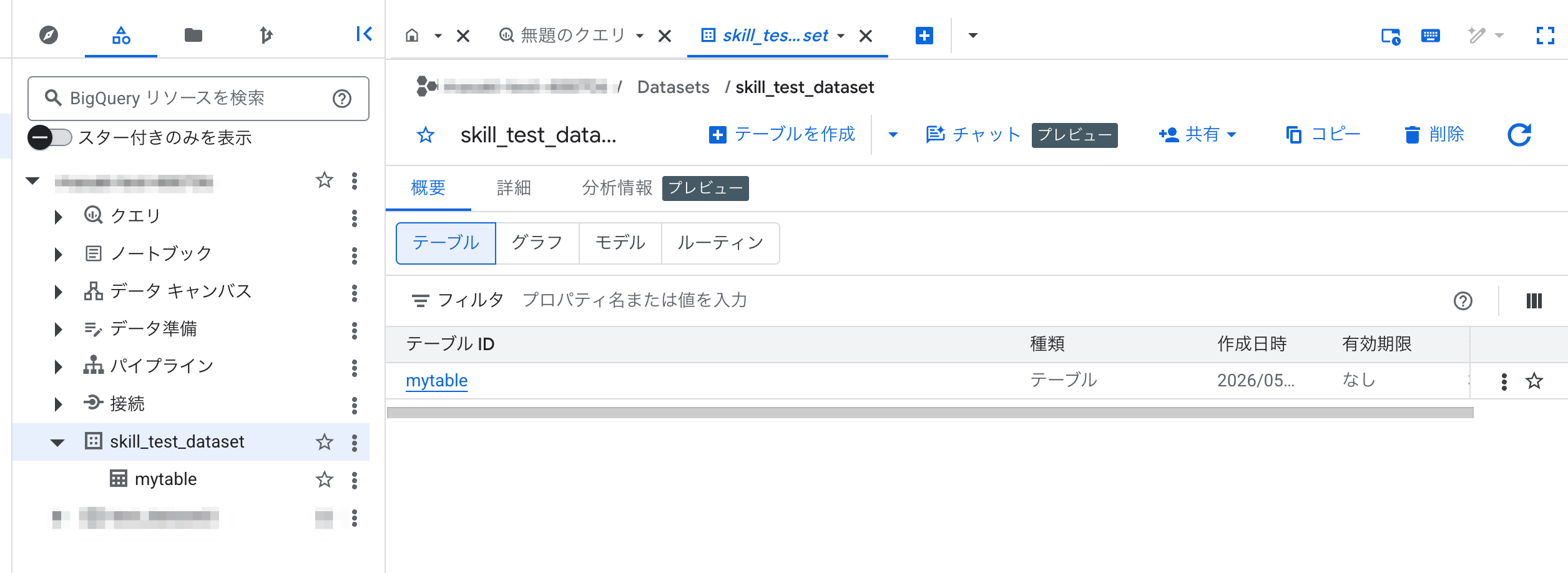Open the Git repository branch icon
The width and height of the screenshot is (1568, 573).
point(266,35)
